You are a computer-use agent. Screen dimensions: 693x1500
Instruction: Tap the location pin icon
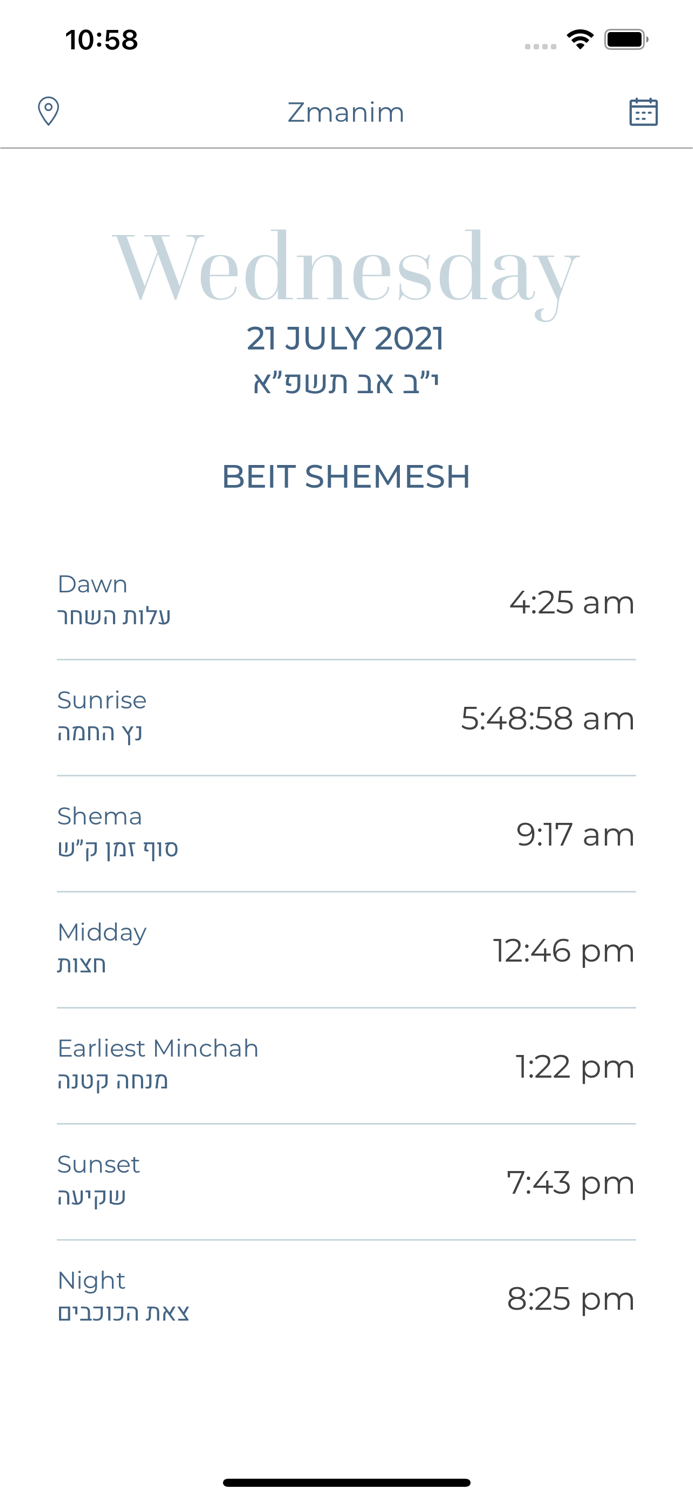point(48,111)
